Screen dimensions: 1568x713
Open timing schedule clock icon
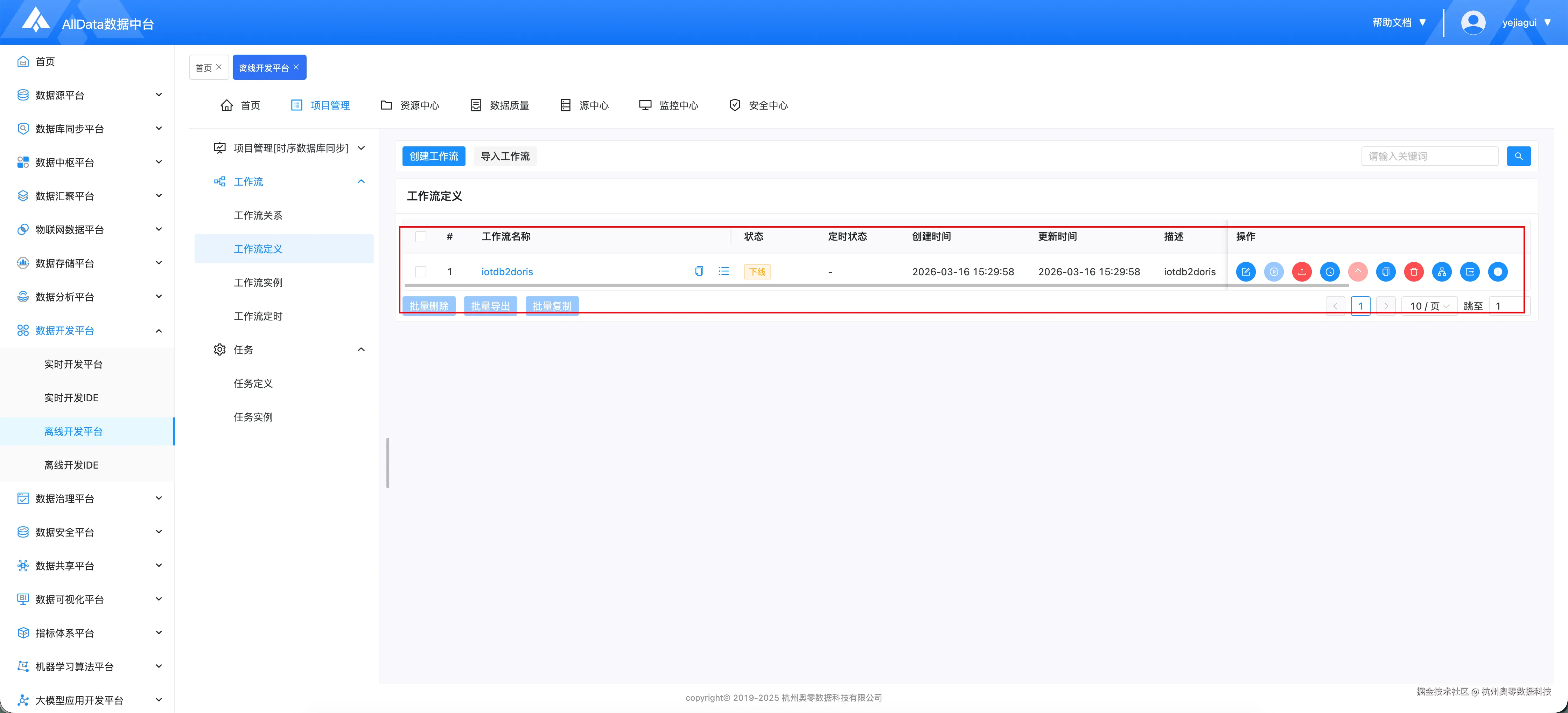point(1329,271)
